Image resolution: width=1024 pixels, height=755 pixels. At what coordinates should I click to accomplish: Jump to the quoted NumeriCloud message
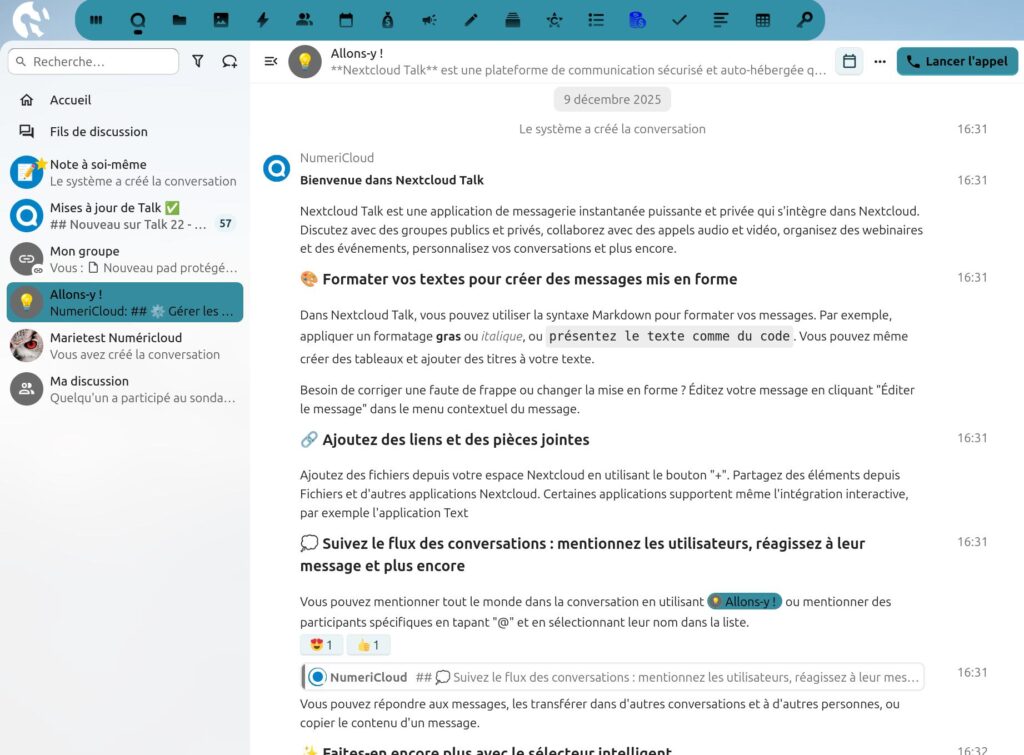click(x=613, y=677)
